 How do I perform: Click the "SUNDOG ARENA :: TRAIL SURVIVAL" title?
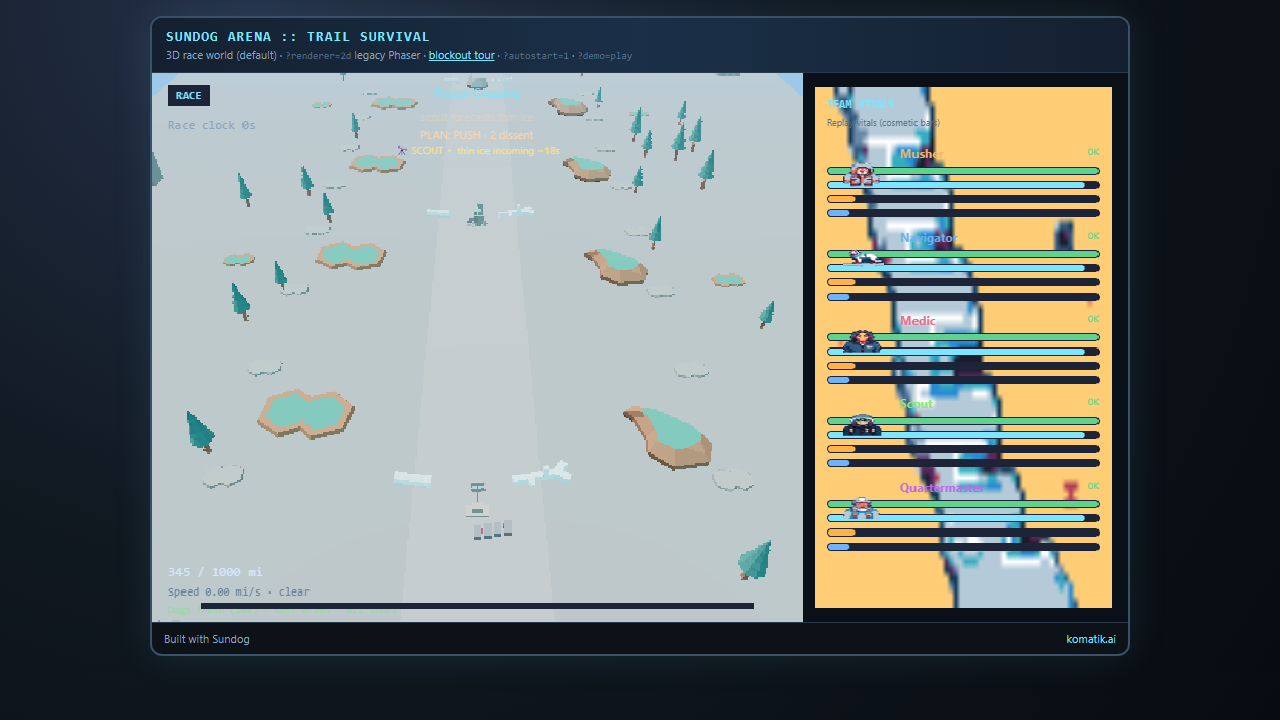[298, 37]
